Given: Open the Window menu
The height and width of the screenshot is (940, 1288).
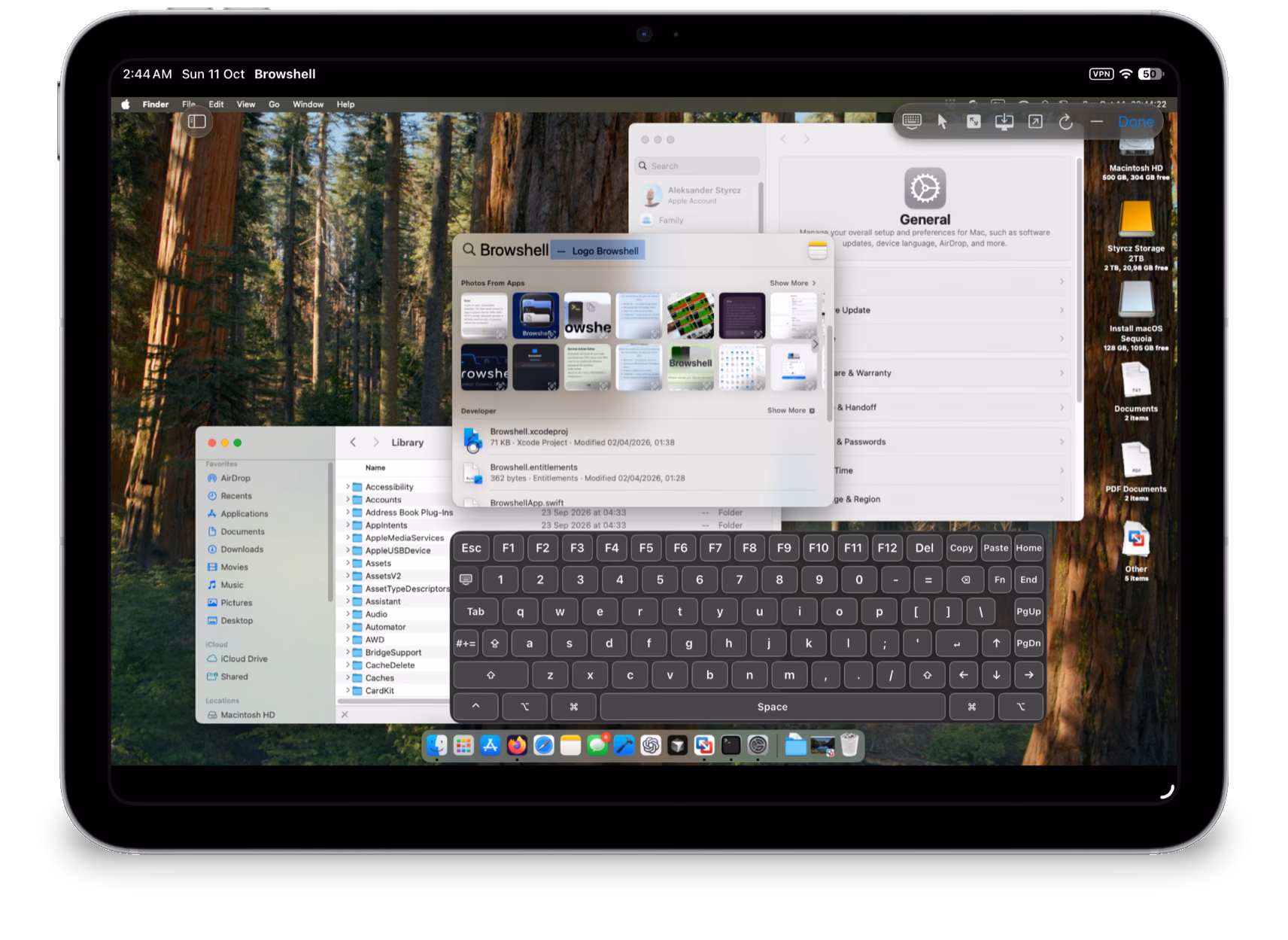Looking at the screenshot, I should tap(308, 105).
